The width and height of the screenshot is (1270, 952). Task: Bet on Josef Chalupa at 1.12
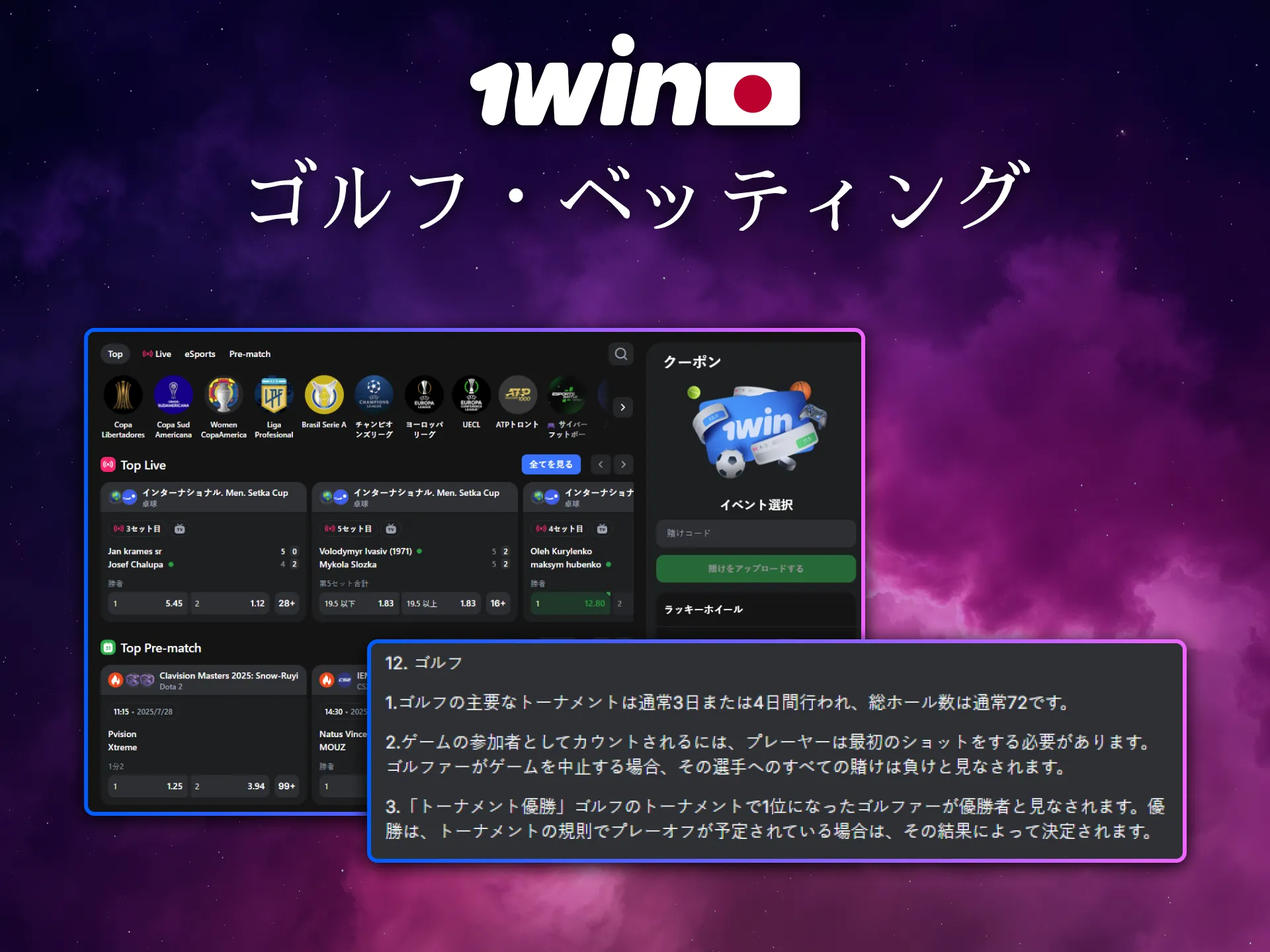230,604
